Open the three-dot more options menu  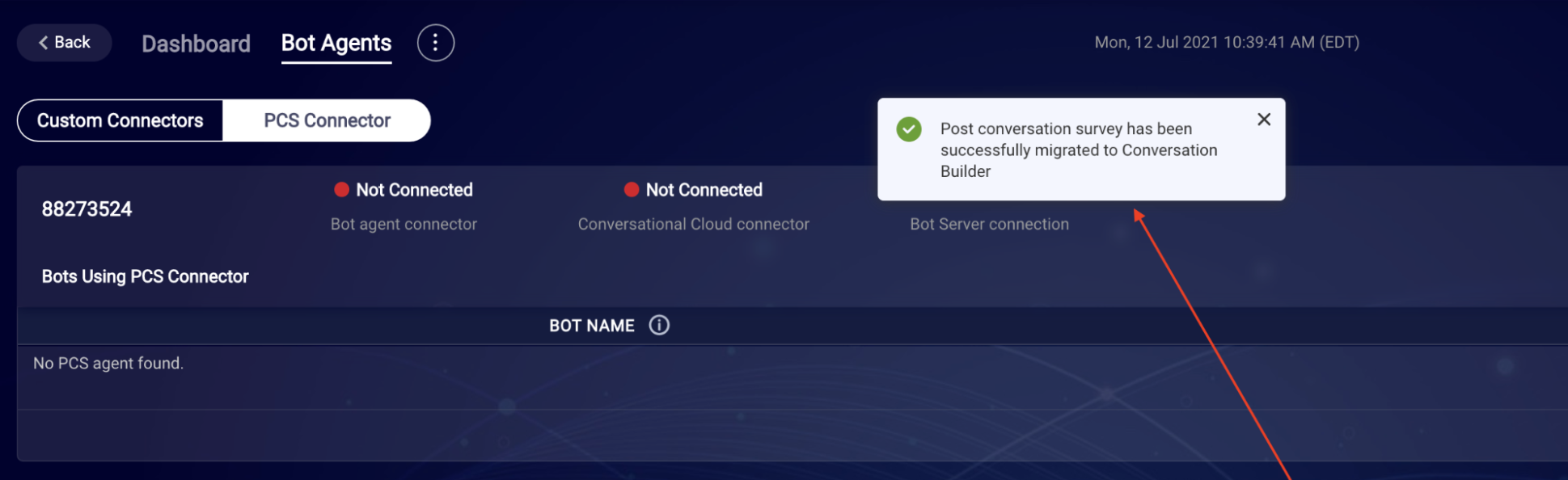click(435, 43)
